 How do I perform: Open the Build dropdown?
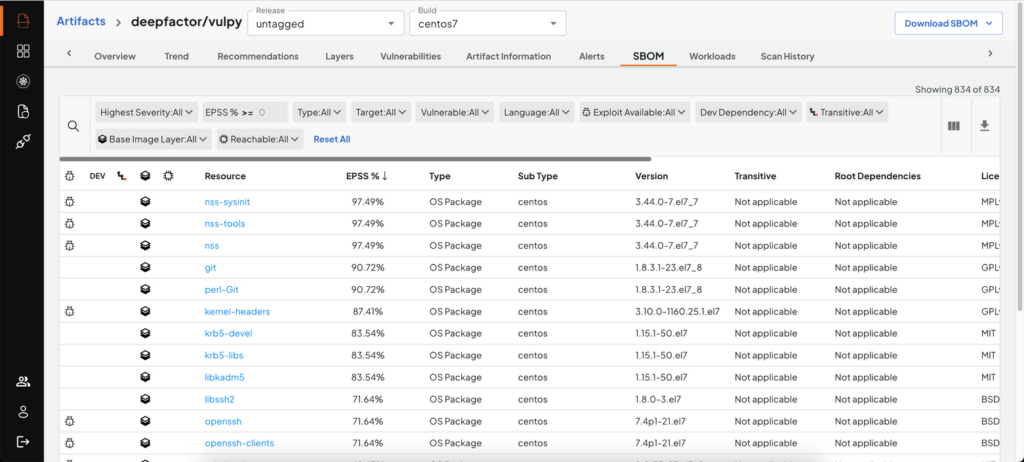point(487,23)
